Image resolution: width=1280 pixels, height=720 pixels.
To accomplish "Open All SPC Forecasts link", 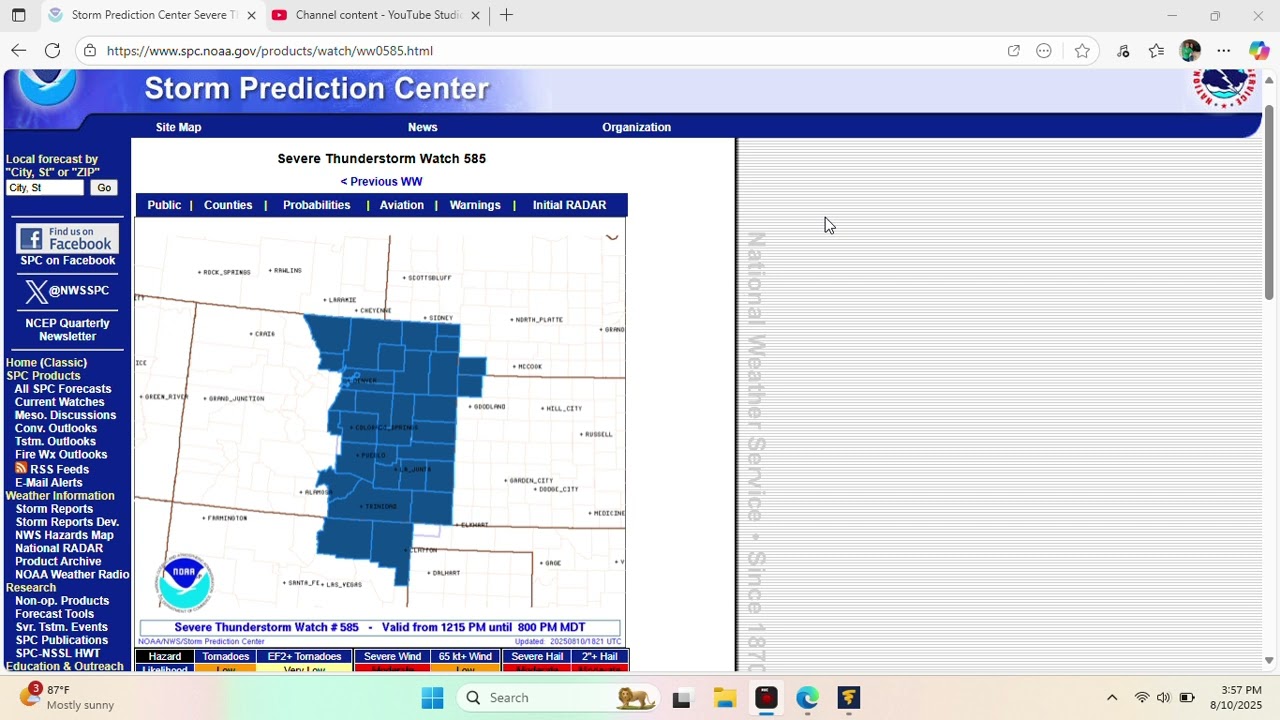I will pos(63,389).
